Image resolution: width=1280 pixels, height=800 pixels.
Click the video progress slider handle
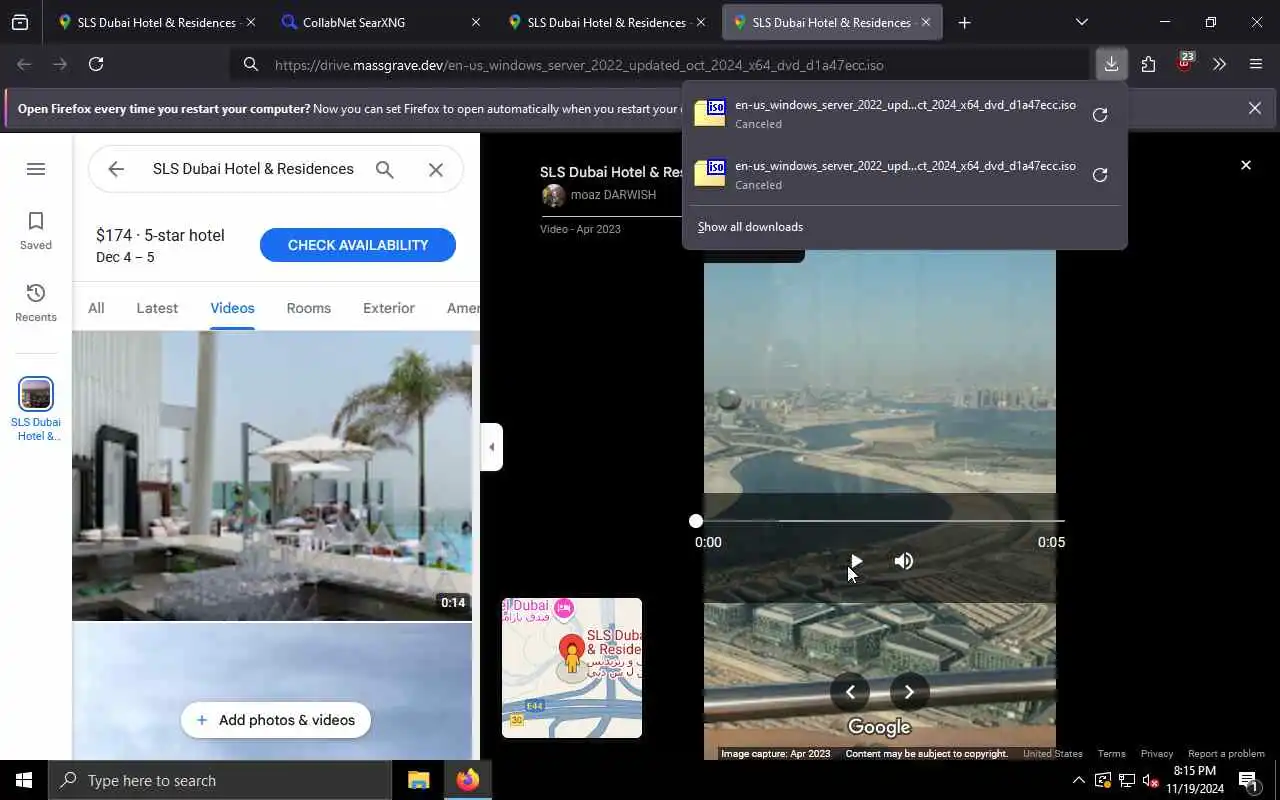tap(696, 521)
